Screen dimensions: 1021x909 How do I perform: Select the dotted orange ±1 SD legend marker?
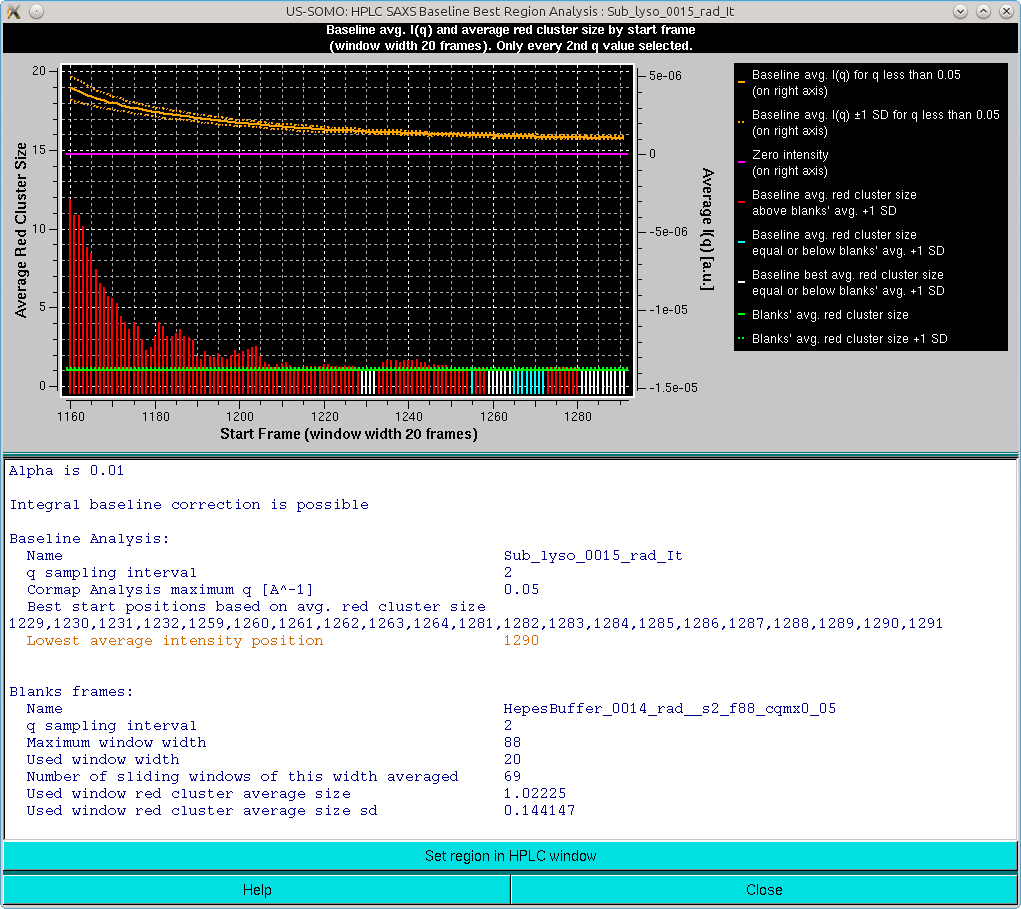pos(742,122)
